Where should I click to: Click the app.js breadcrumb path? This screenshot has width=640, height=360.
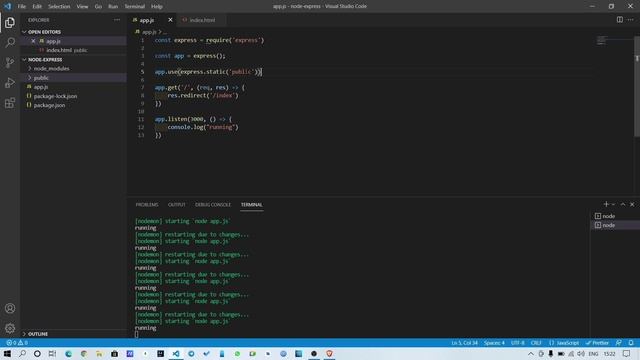[149, 31]
